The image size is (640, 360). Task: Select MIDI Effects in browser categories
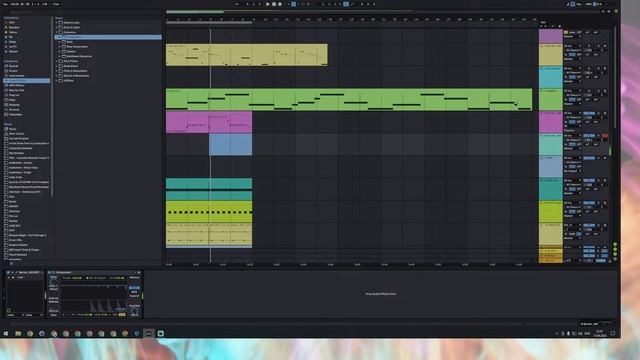[x=16, y=86]
